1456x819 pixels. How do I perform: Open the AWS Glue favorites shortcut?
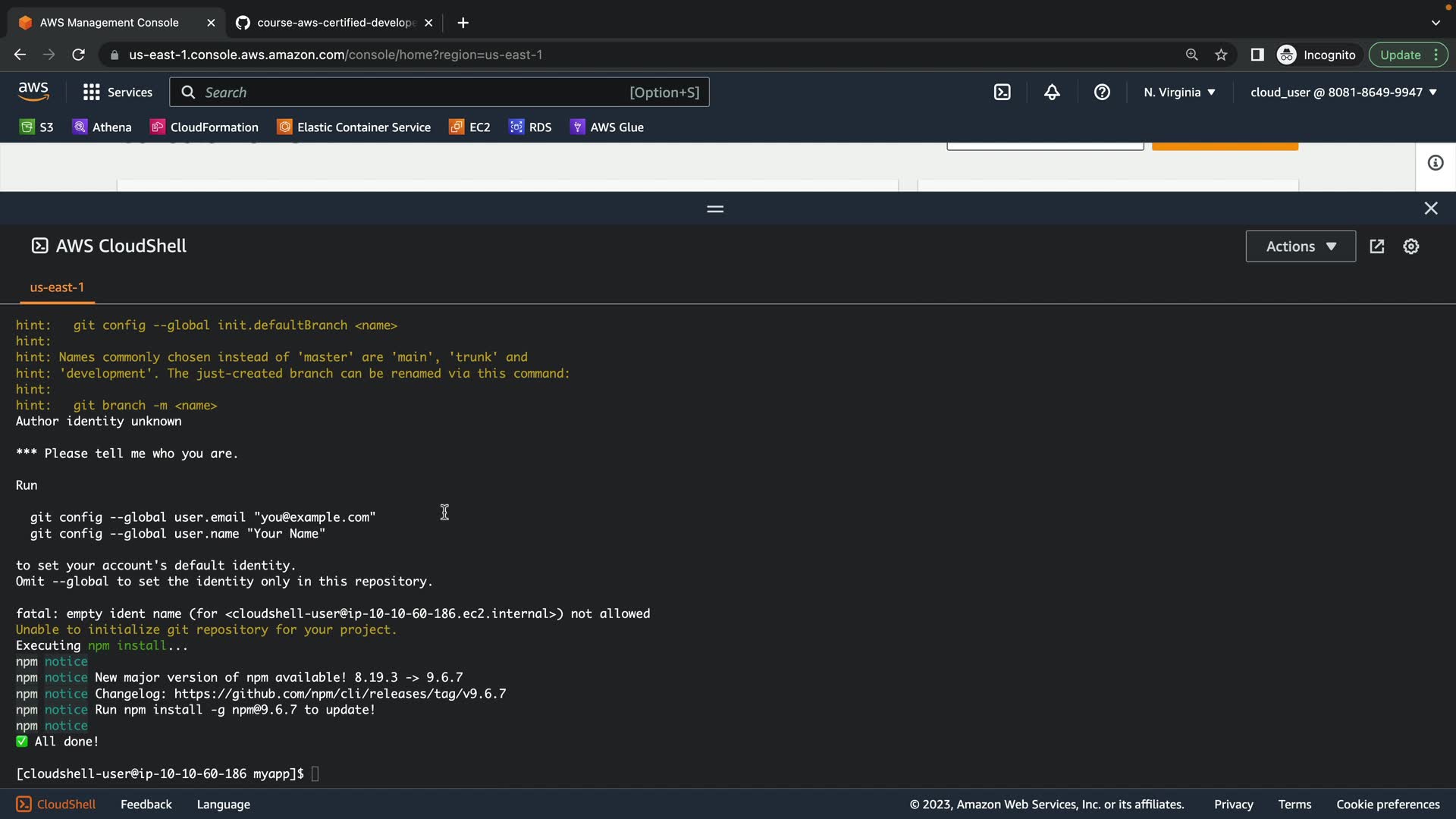(x=607, y=127)
